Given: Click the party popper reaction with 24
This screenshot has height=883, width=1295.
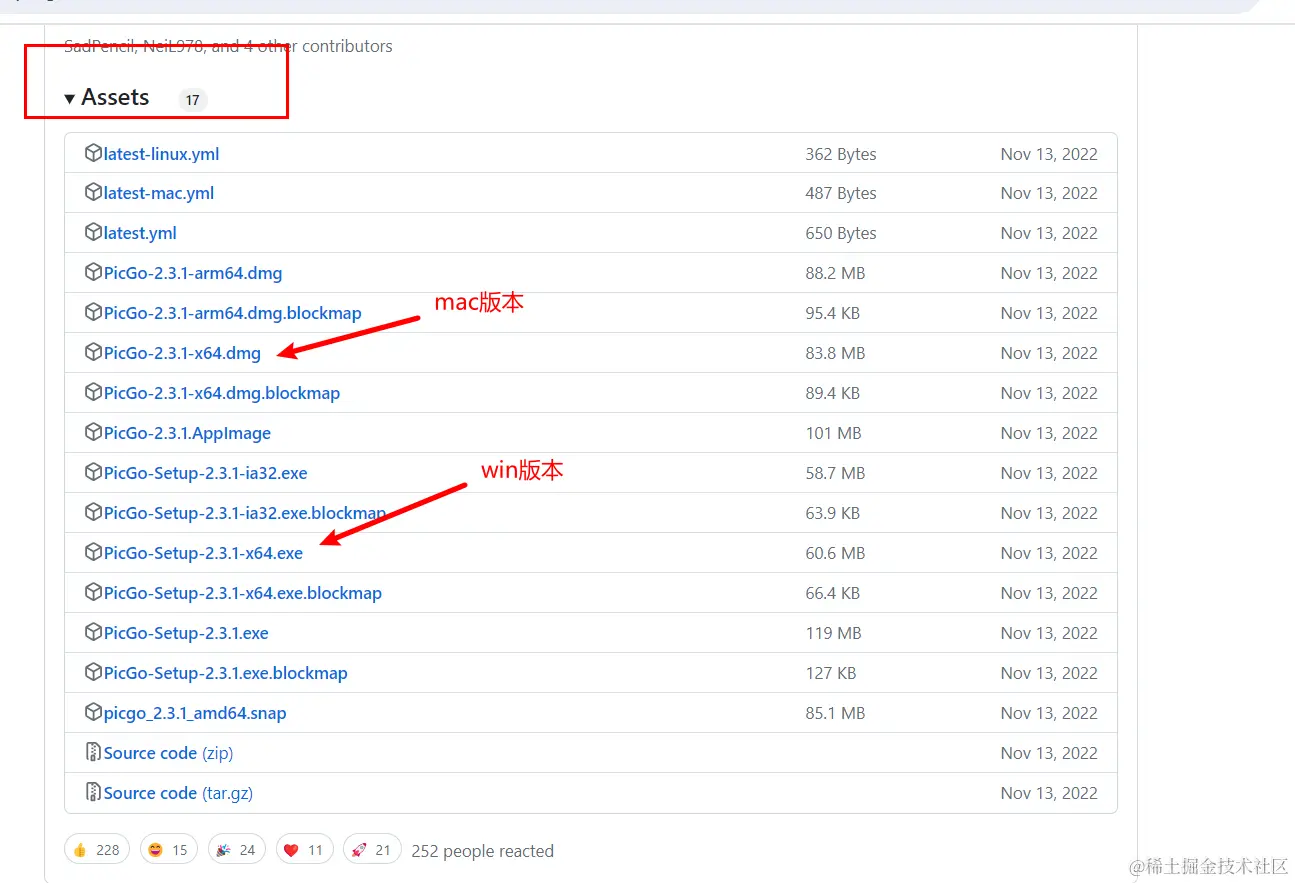Looking at the screenshot, I should (237, 850).
